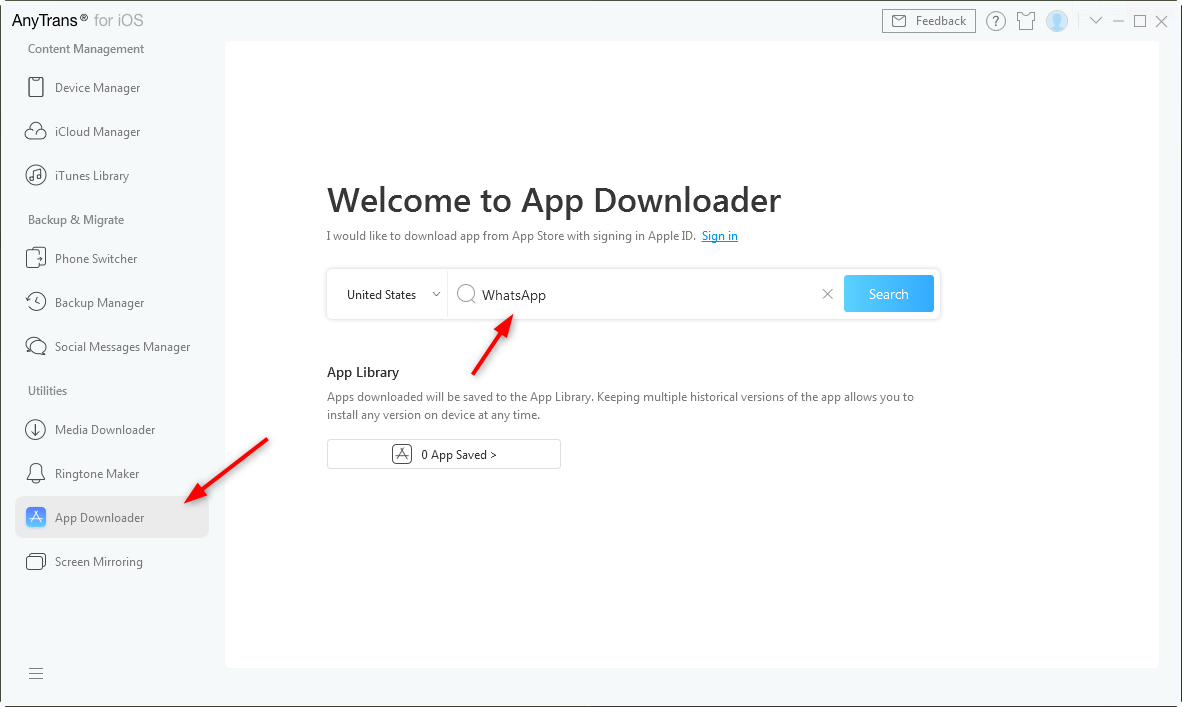The width and height of the screenshot is (1182, 707).
Task: Minimize the AnyTrans window
Action: click(x=1119, y=21)
